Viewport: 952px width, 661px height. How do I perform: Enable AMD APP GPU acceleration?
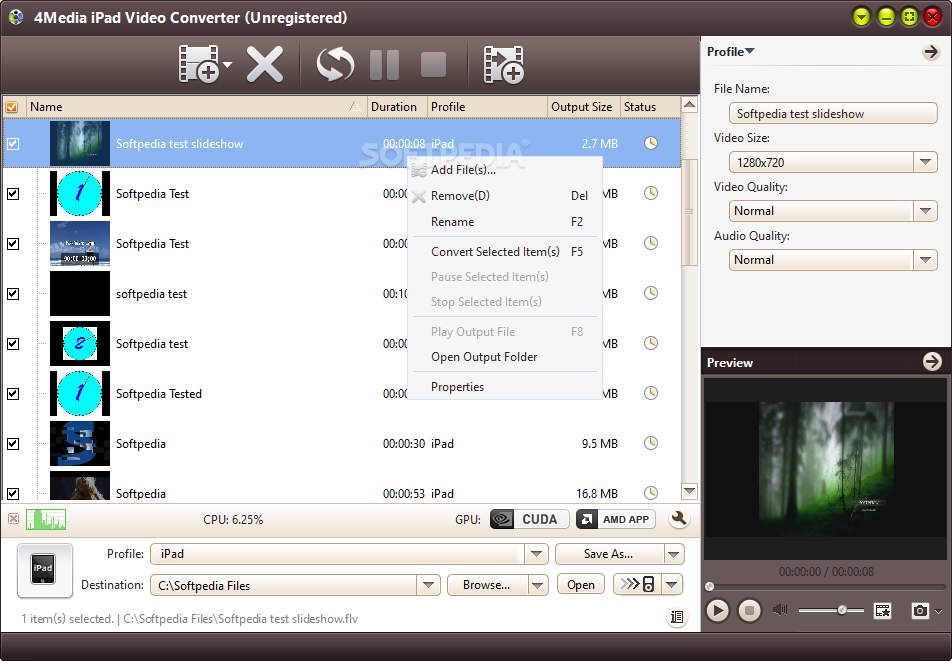point(616,519)
